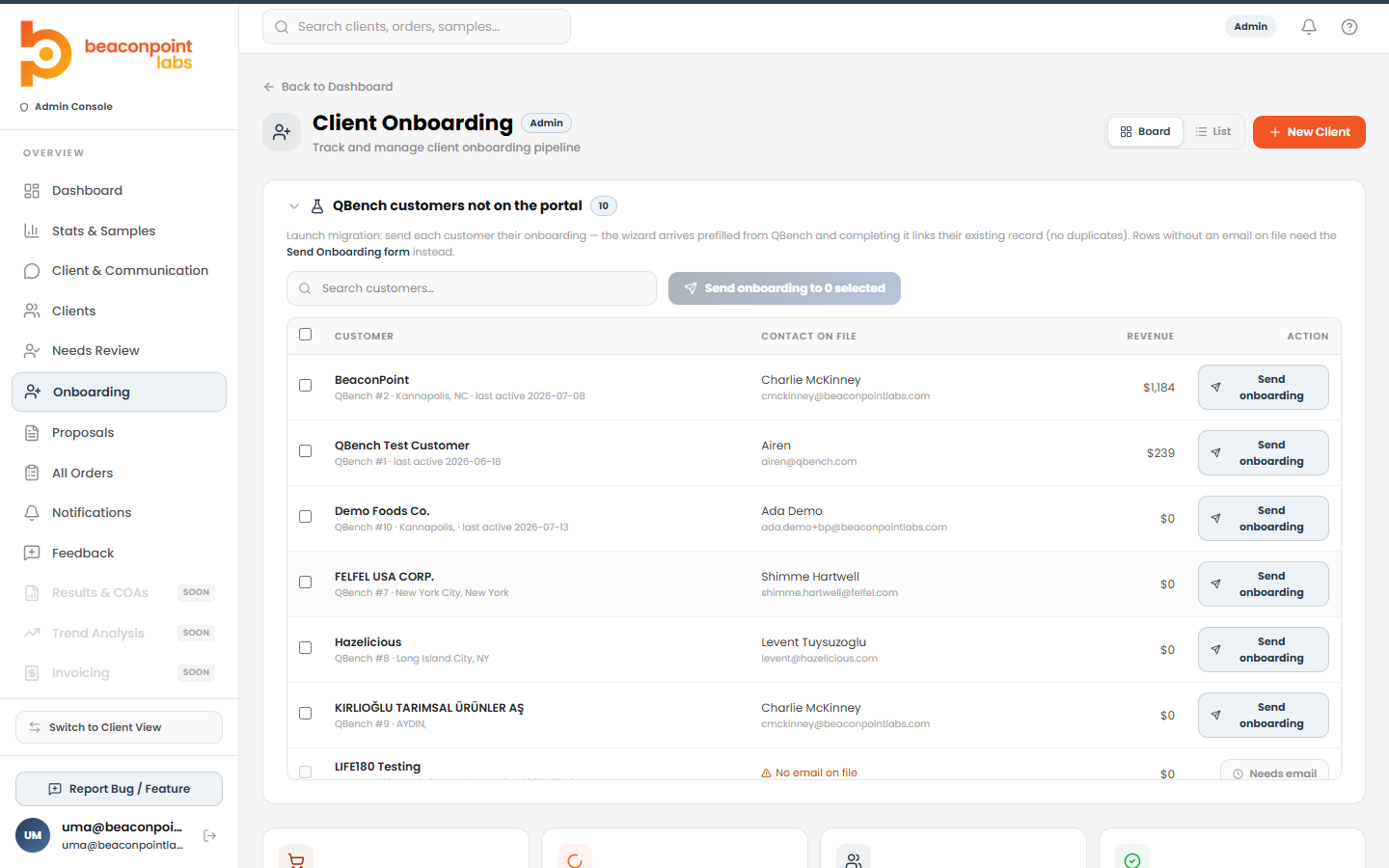Click the Admin badge in top bar
Image resolution: width=1389 pixels, height=868 pixels.
[1251, 27]
